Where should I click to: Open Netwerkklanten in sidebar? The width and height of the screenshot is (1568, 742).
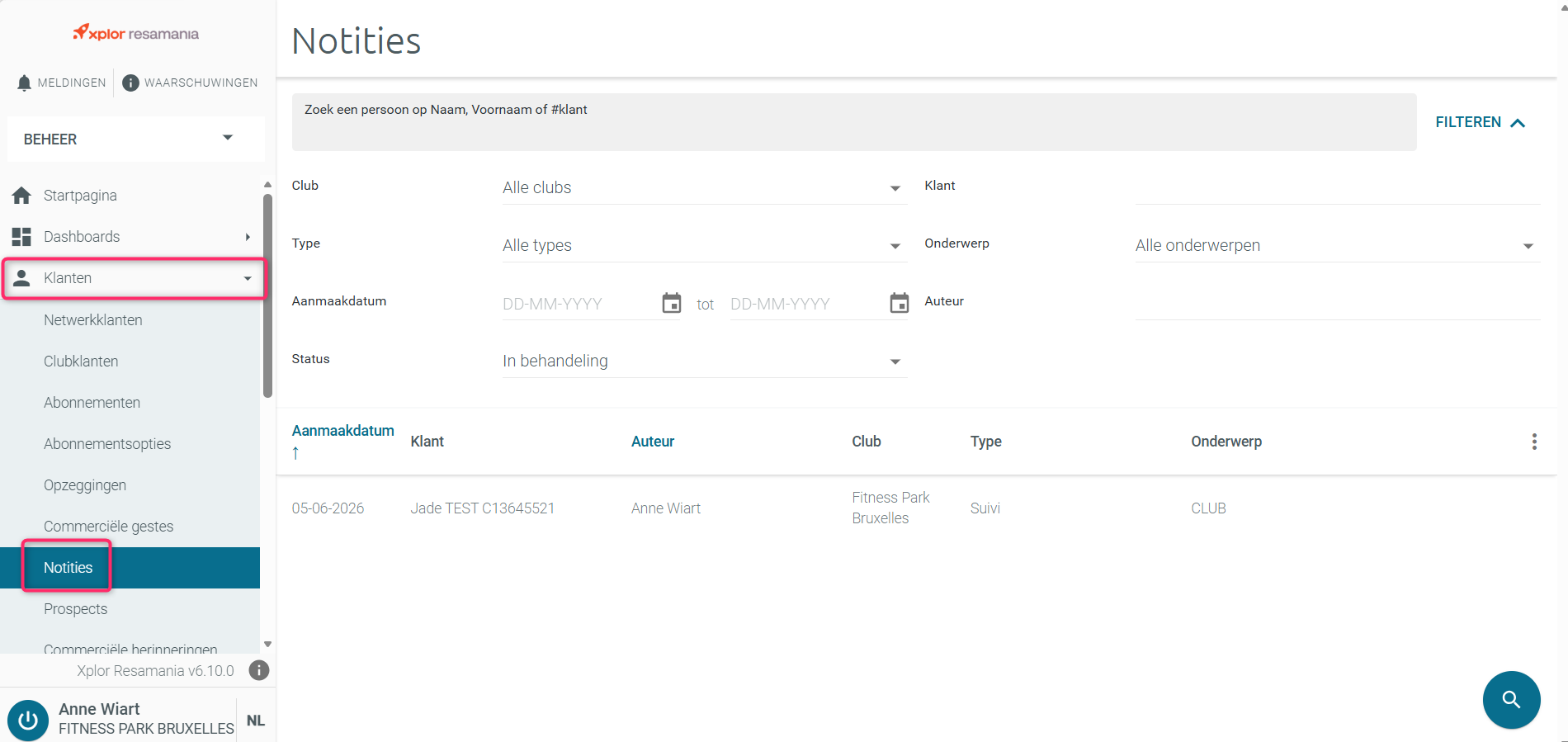[93, 319]
